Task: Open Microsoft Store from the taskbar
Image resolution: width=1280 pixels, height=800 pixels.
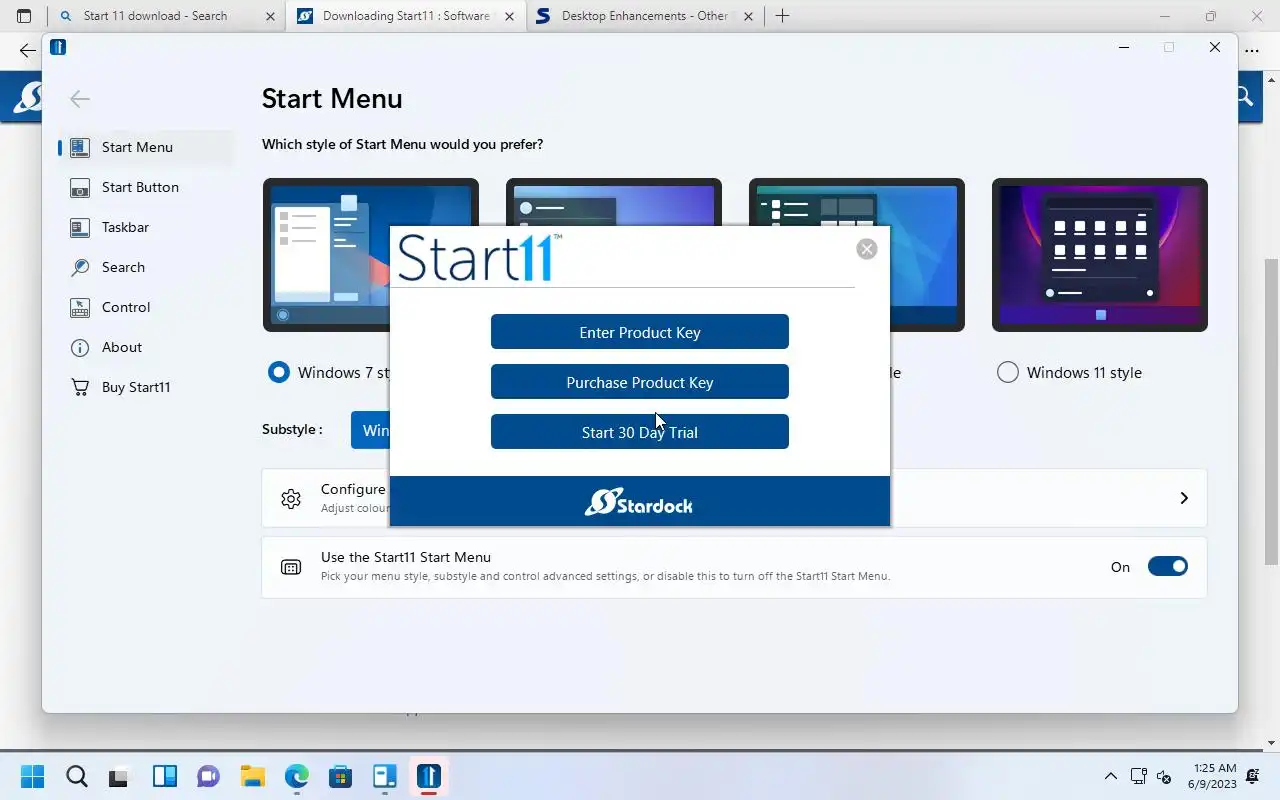Action: [341, 776]
